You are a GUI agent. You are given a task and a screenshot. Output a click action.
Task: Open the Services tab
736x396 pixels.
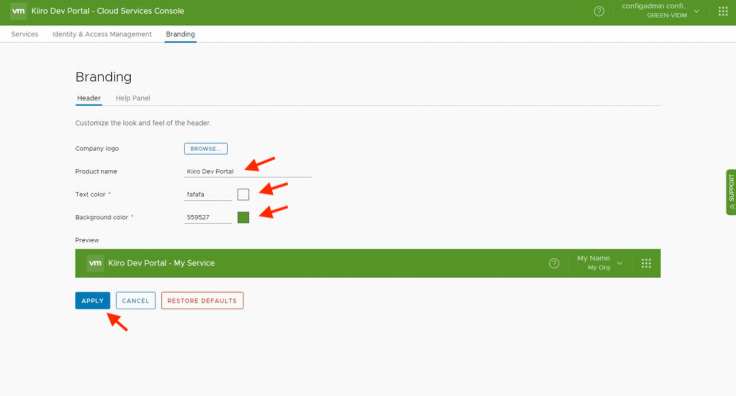point(25,34)
